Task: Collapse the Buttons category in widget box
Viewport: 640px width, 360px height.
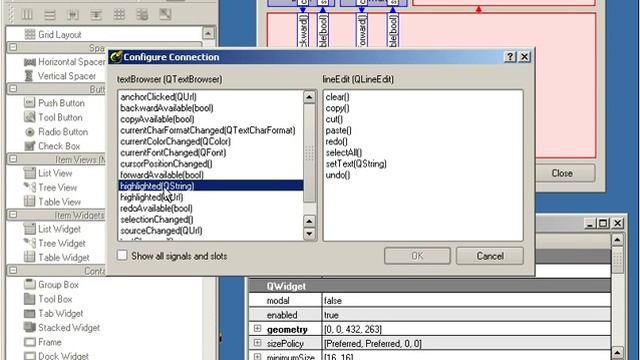Action: [x=13, y=89]
